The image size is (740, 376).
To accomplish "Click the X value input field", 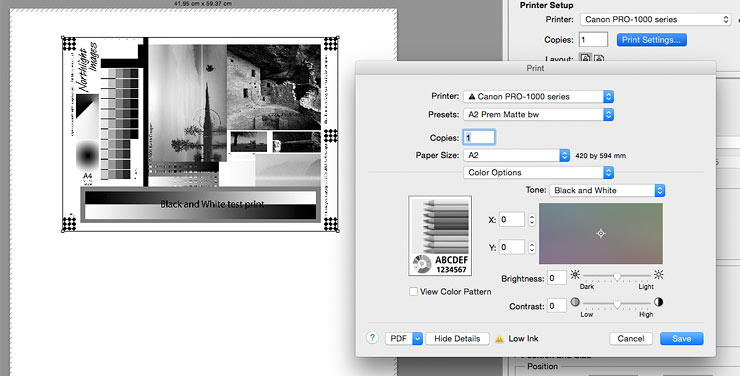I will tap(512, 219).
